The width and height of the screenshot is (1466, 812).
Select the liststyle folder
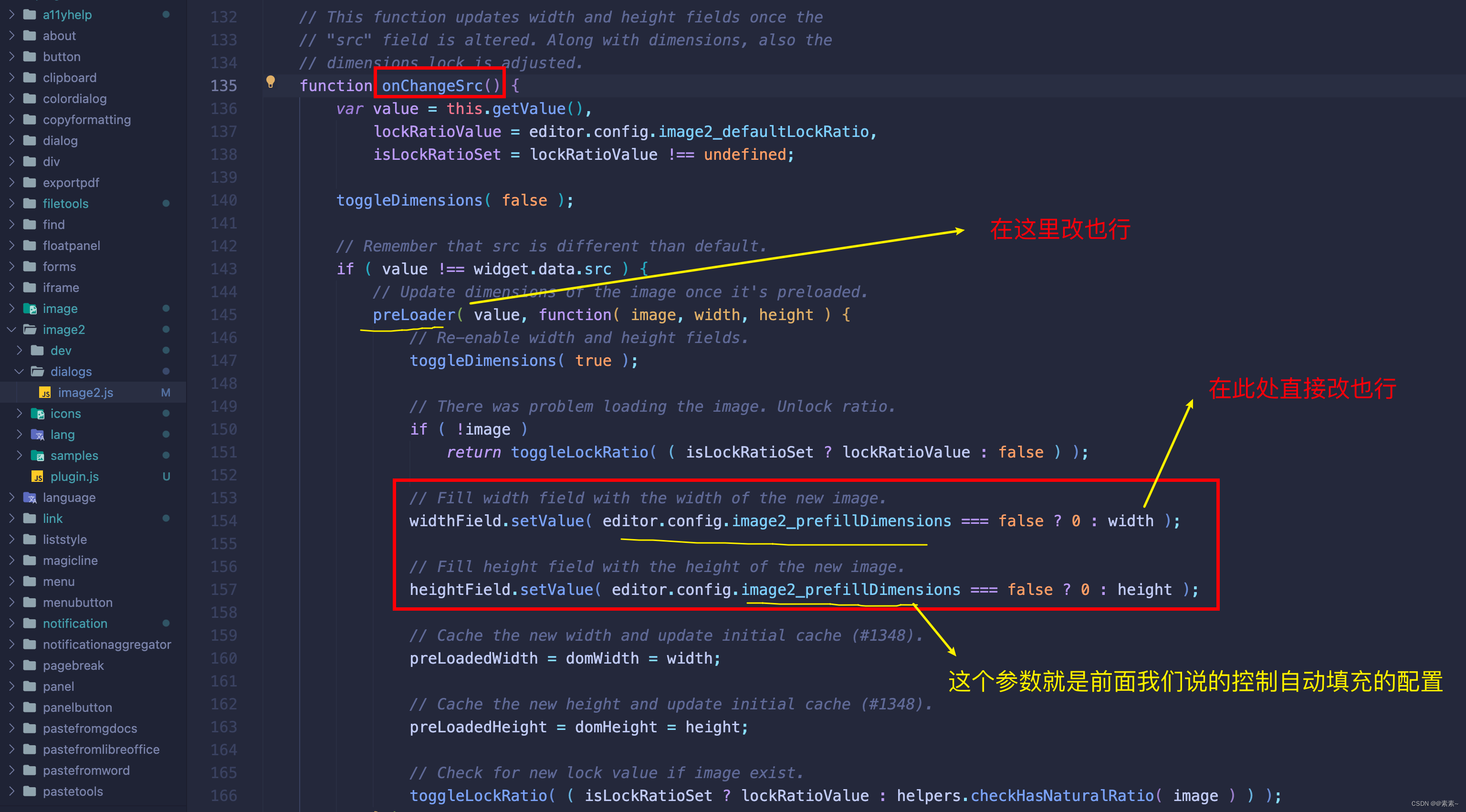pyautogui.click(x=65, y=540)
